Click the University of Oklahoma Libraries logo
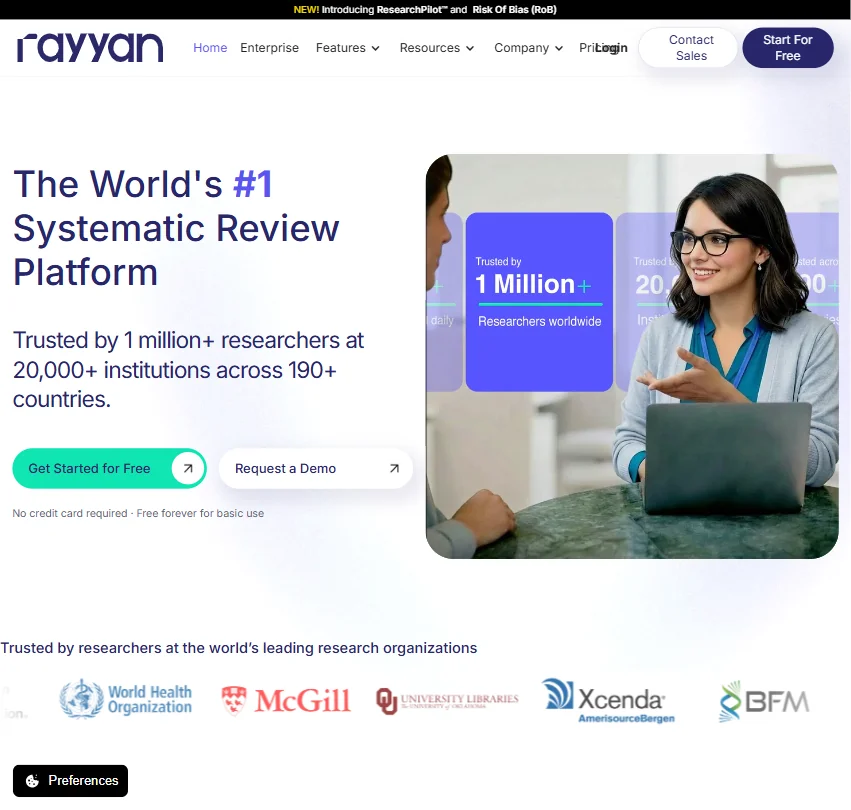851x810 pixels. tap(447, 701)
